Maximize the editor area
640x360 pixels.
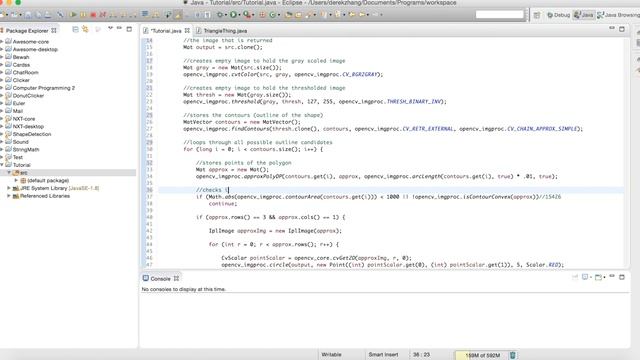[x=622, y=29]
